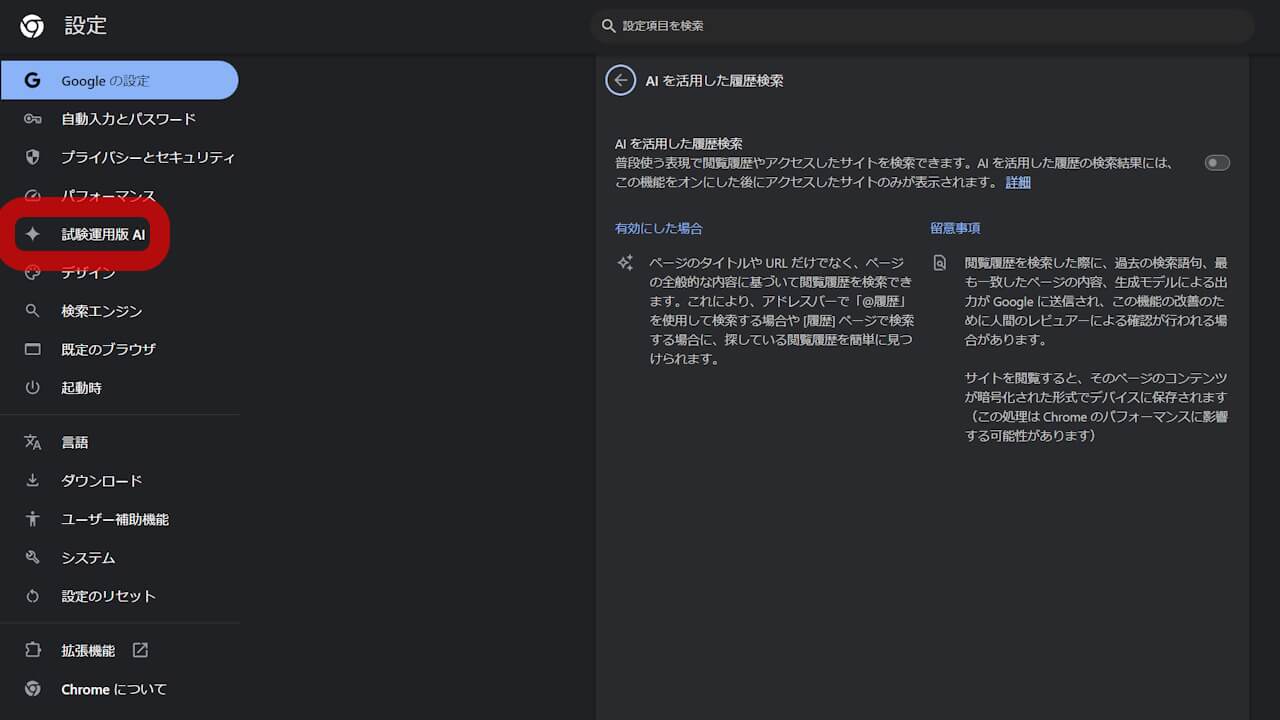1280x720 pixels.
Task: Select the 検索エンジン magnifier icon
Action: click(33, 311)
